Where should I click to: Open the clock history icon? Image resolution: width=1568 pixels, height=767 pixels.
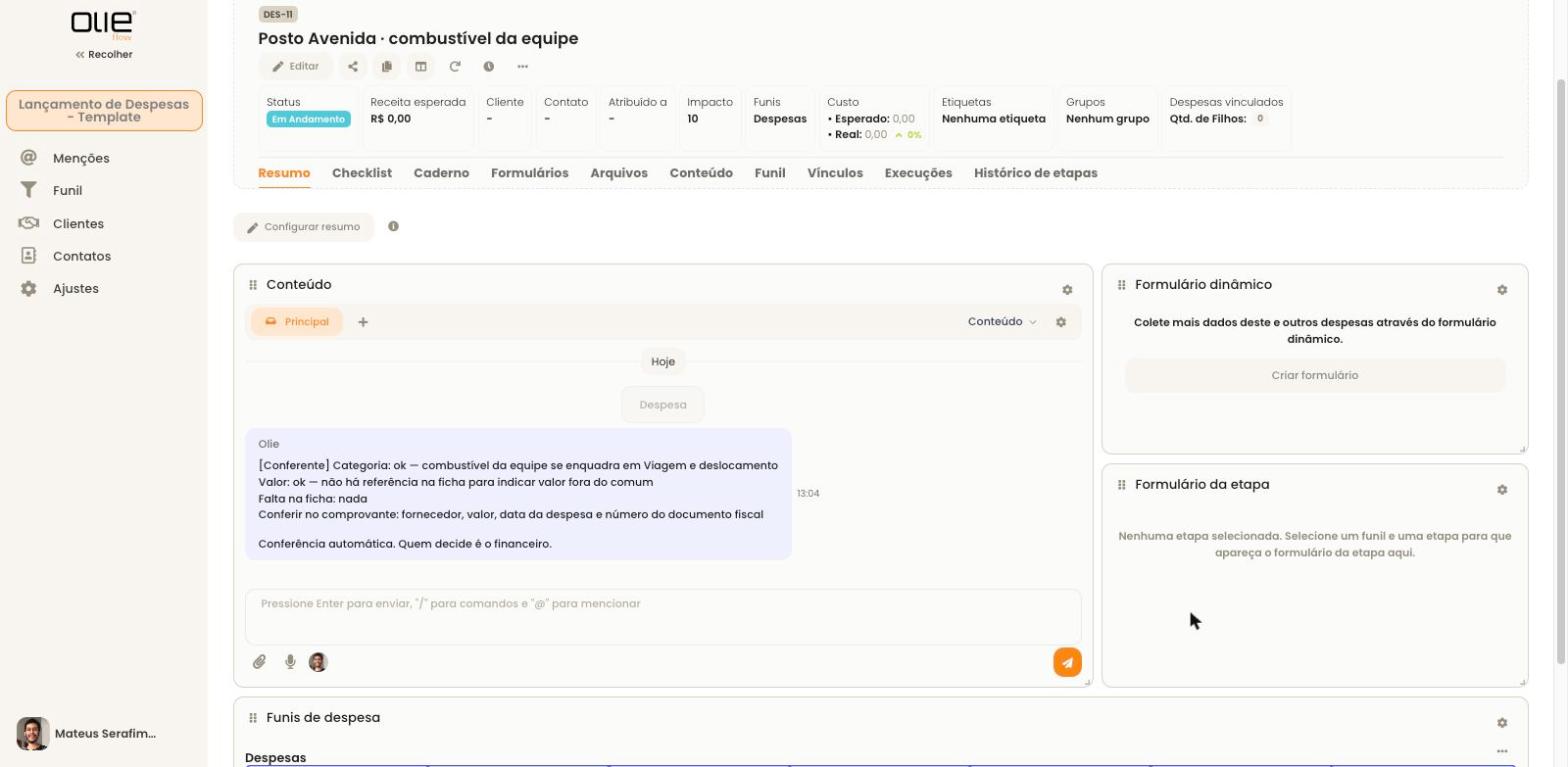pos(489,67)
